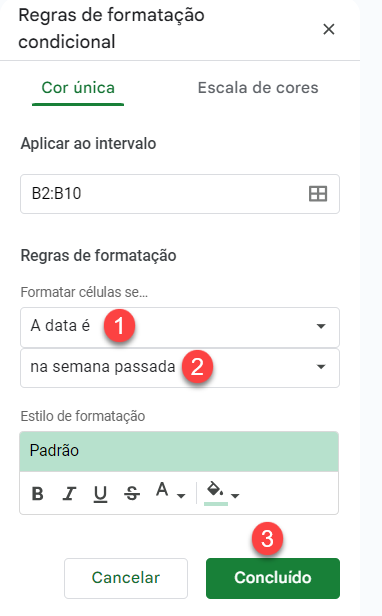Click the B2:B10 range input field
Image resolution: width=382 pixels, height=616 pixels.
tap(180, 194)
